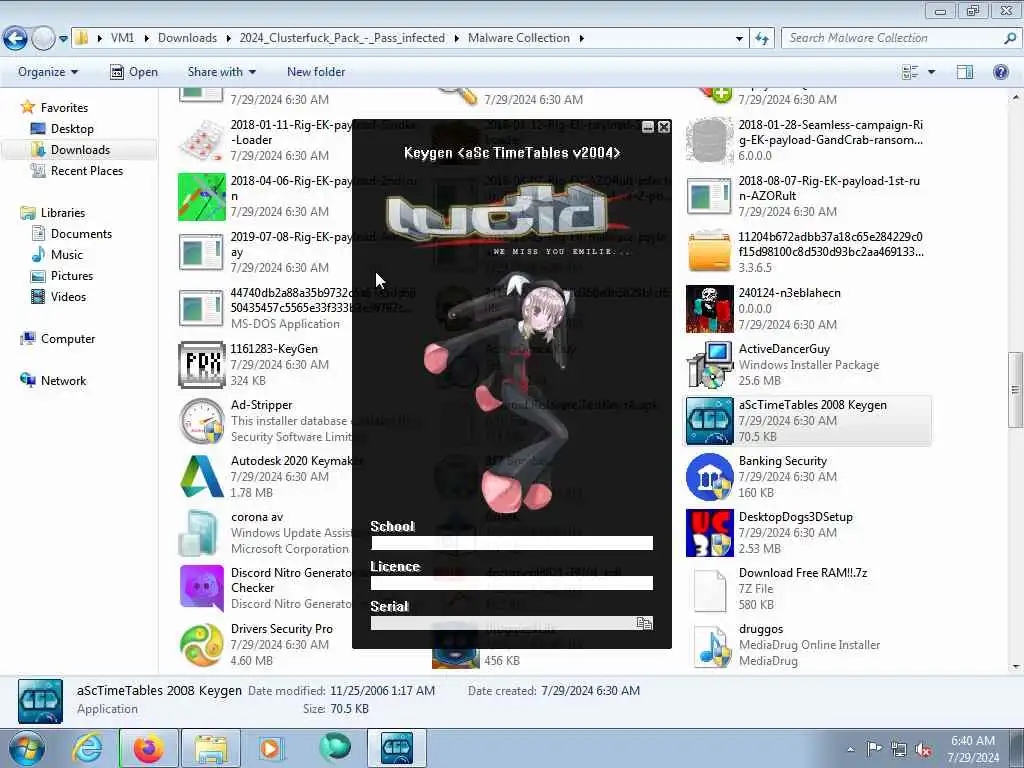Click the Downloads breadcrumb segment
Viewport: 1024px width, 768px height.
pyautogui.click(x=187, y=38)
